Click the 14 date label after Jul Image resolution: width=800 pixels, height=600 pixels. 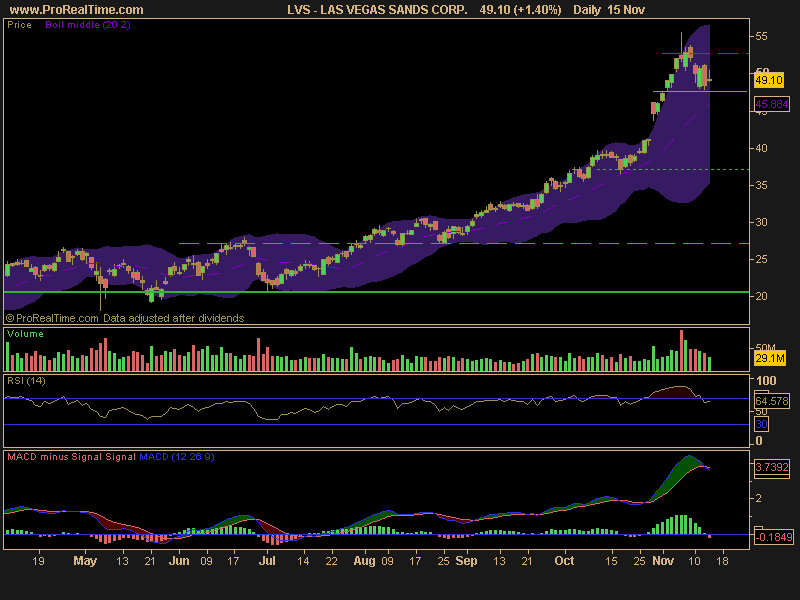pos(303,561)
